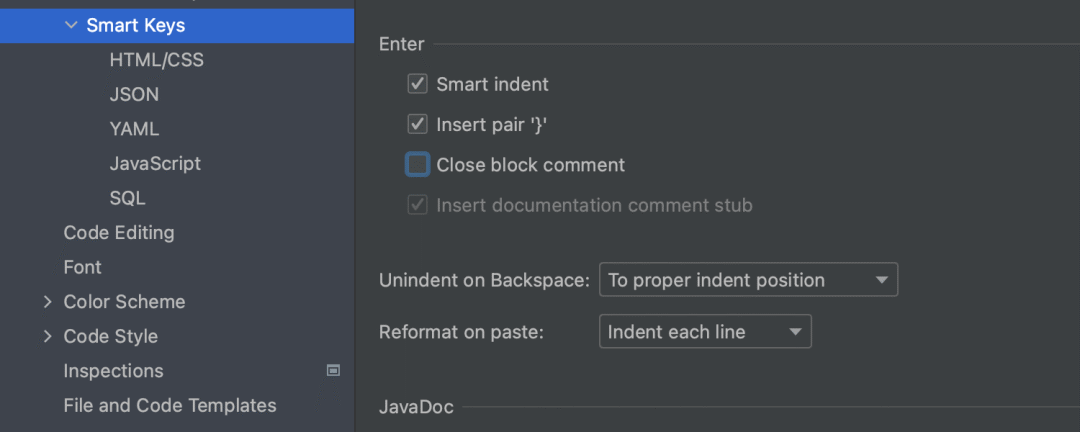
Task: Go to JavaScript smart keys settings
Action: (x=155, y=164)
